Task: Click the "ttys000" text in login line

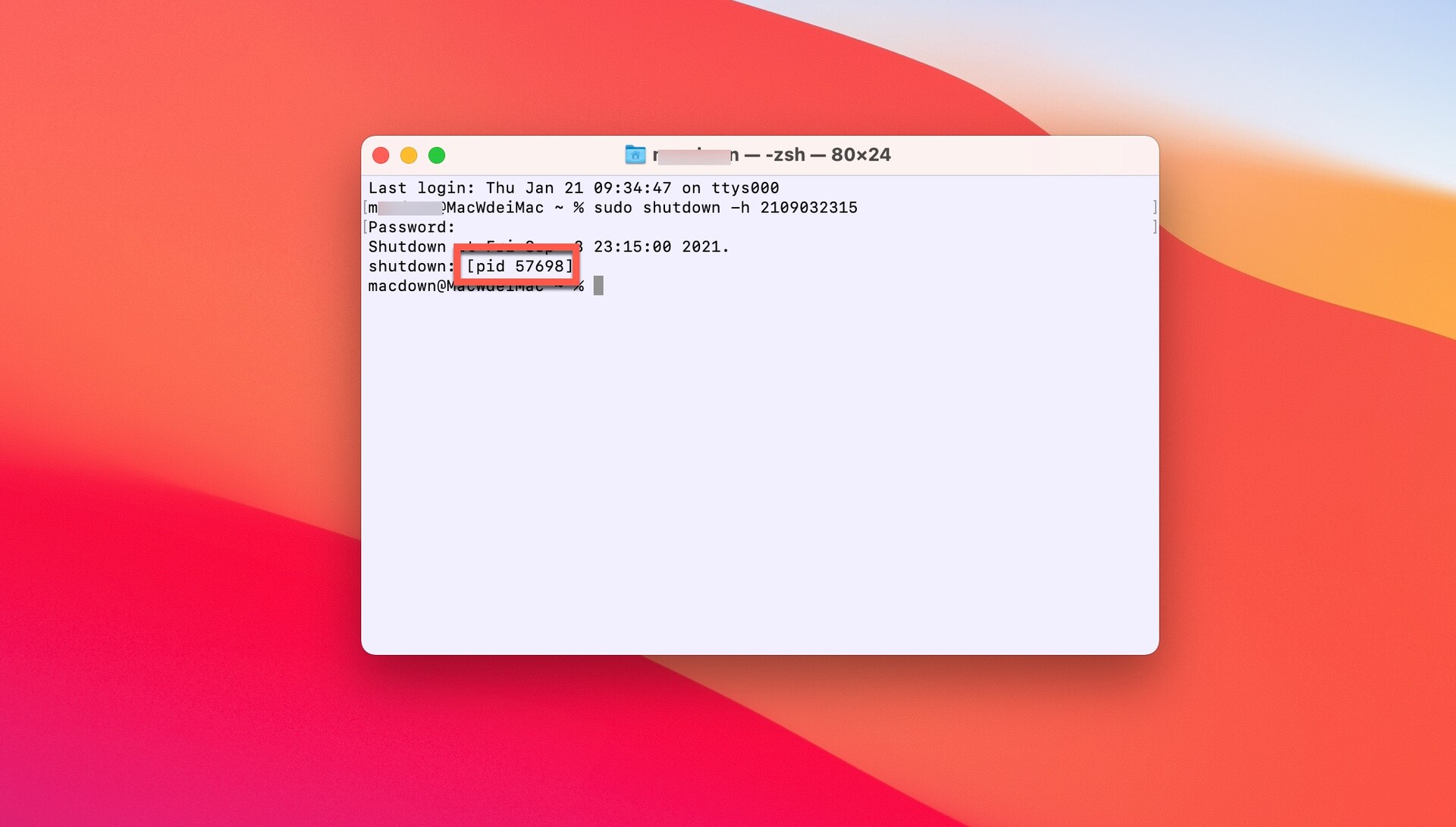Action: tap(745, 188)
